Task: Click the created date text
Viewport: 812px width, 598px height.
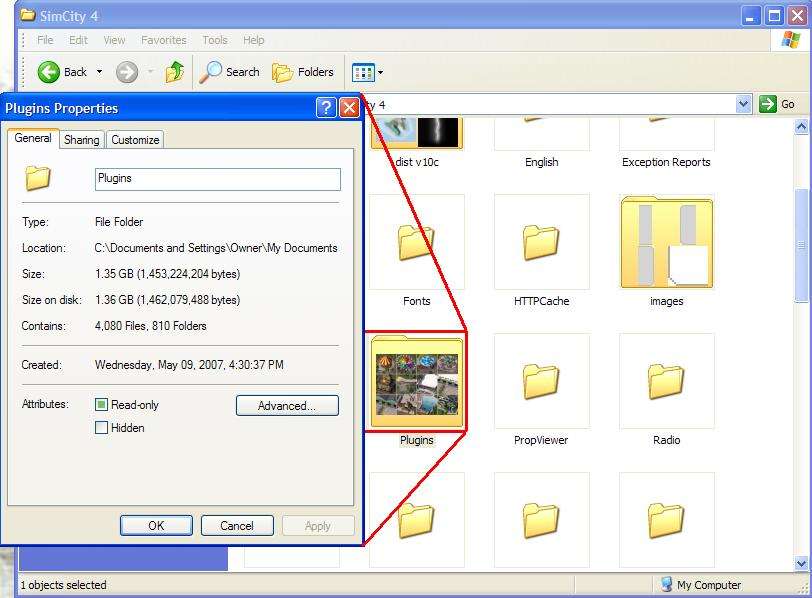Action: pos(189,365)
